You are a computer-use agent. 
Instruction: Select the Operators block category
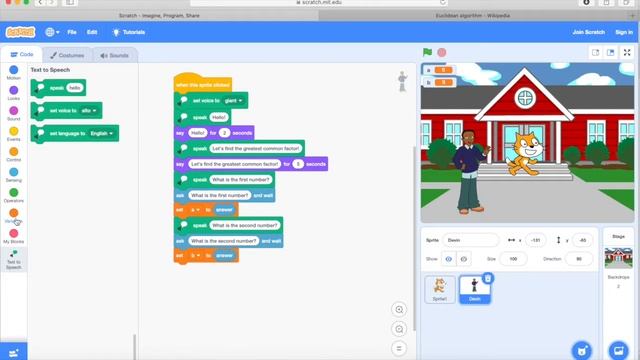(13, 195)
